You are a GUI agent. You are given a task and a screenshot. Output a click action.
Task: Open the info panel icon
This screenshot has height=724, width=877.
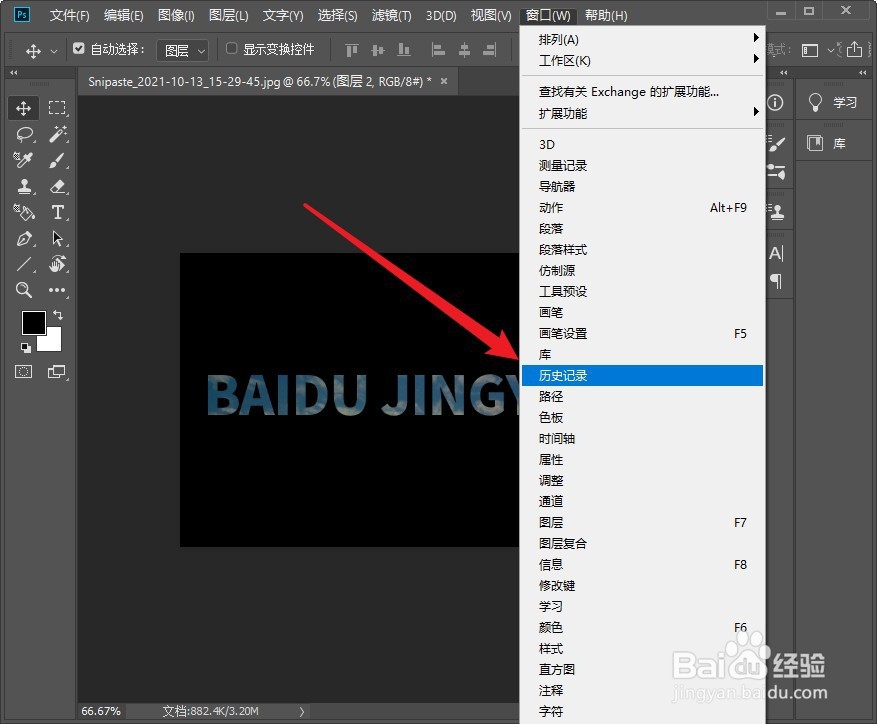(x=775, y=102)
